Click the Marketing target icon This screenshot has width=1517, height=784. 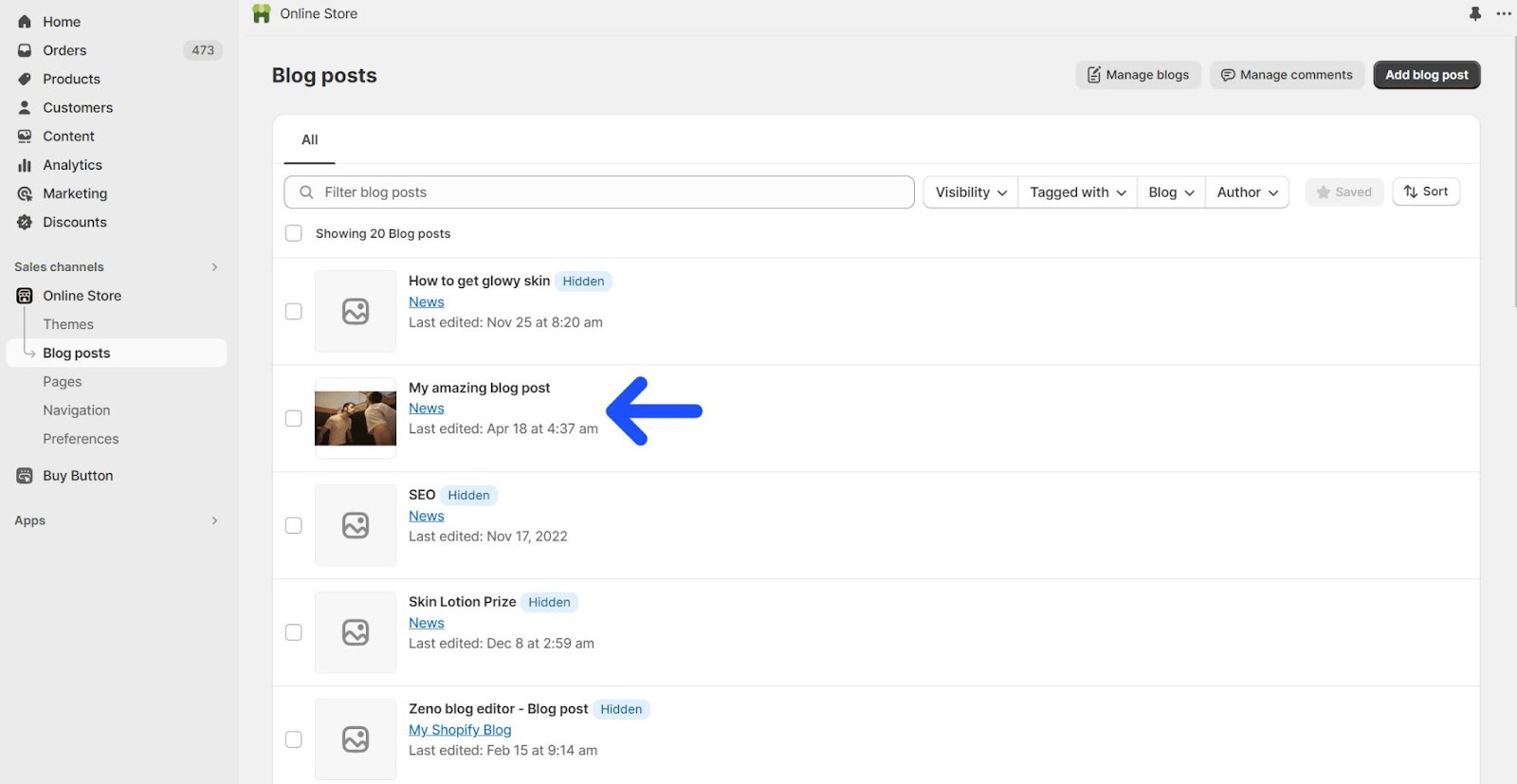coord(25,193)
